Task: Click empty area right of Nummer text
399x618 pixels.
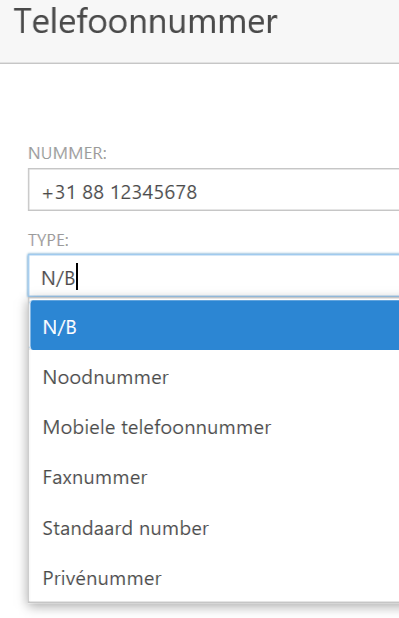Action: tap(300, 190)
